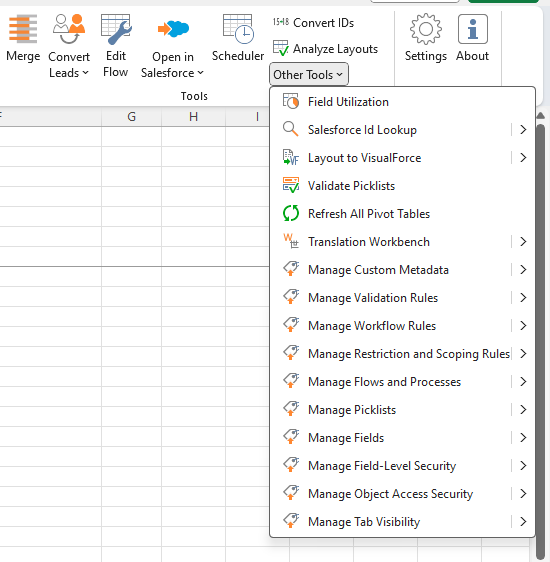Image resolution: width=550 pixels, height=562 pixels.
Task: Click the Convert IDs icon
Action: point(281,22)
